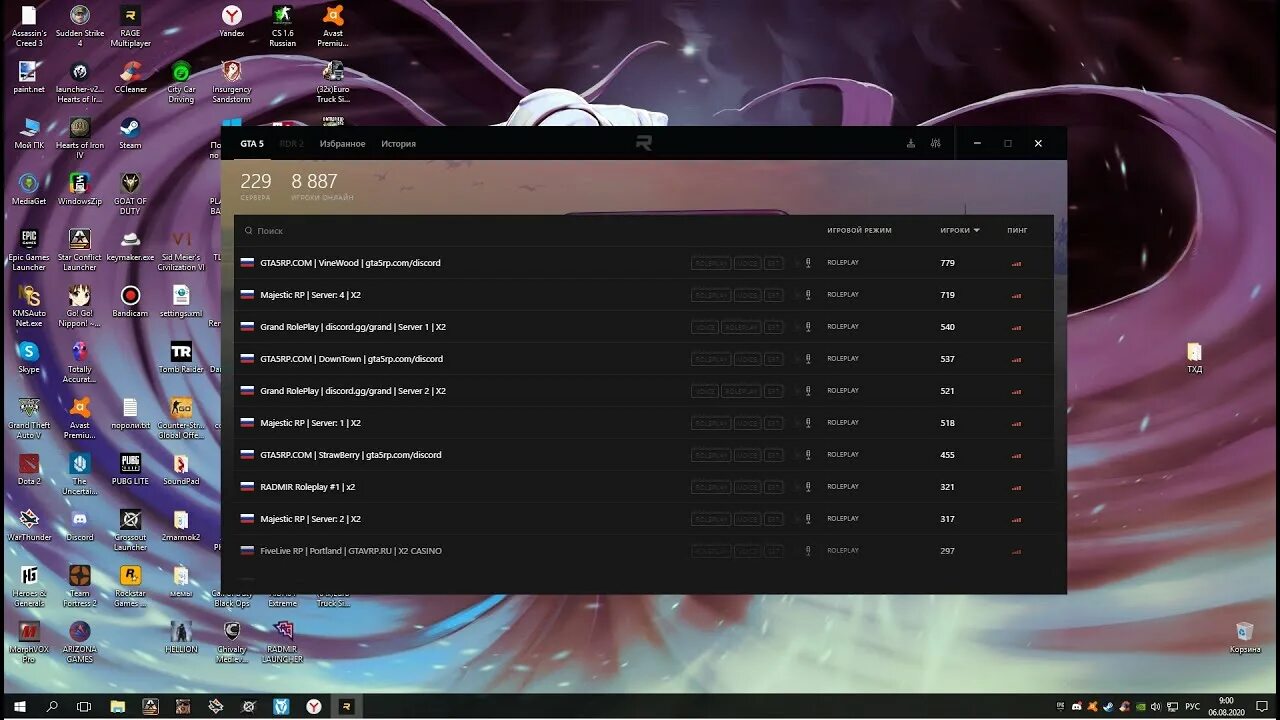Screen dimensions: 1280x720
Task: Click the Игровой режим column header
Action: tap(859, 231)
